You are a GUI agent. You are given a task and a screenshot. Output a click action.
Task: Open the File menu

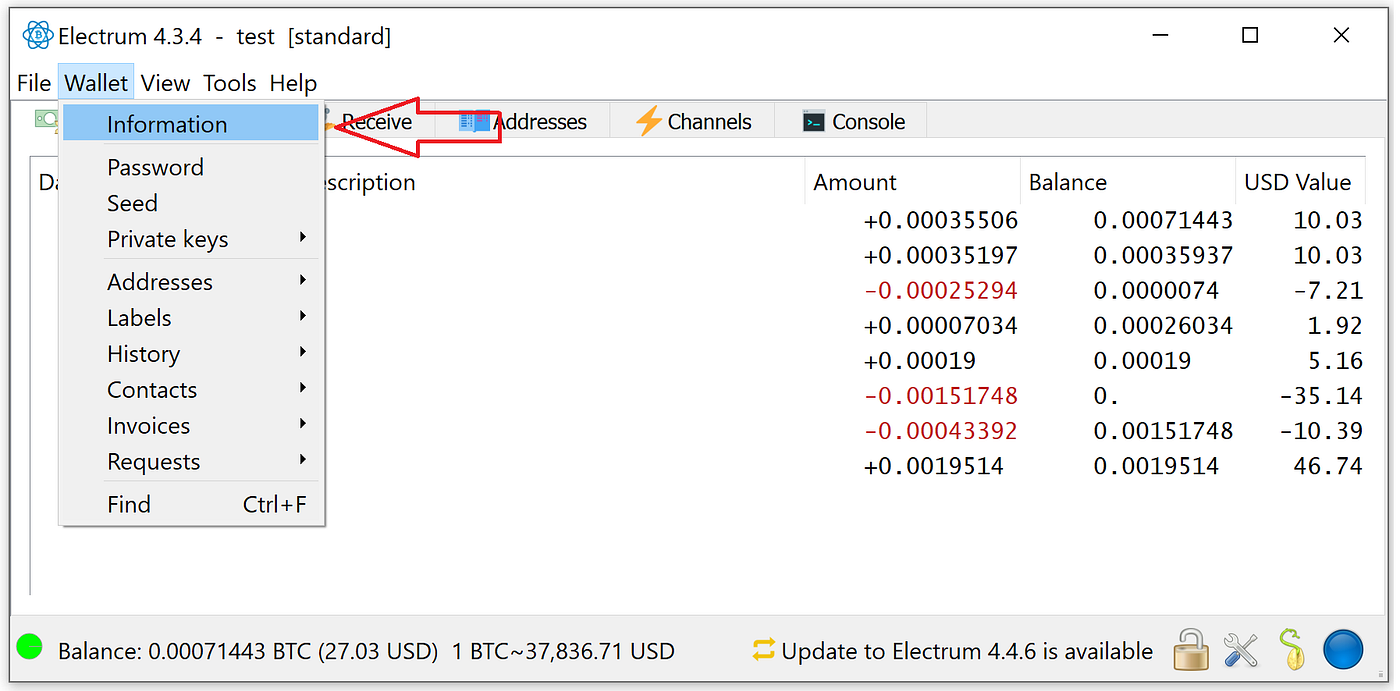point(34,83)
